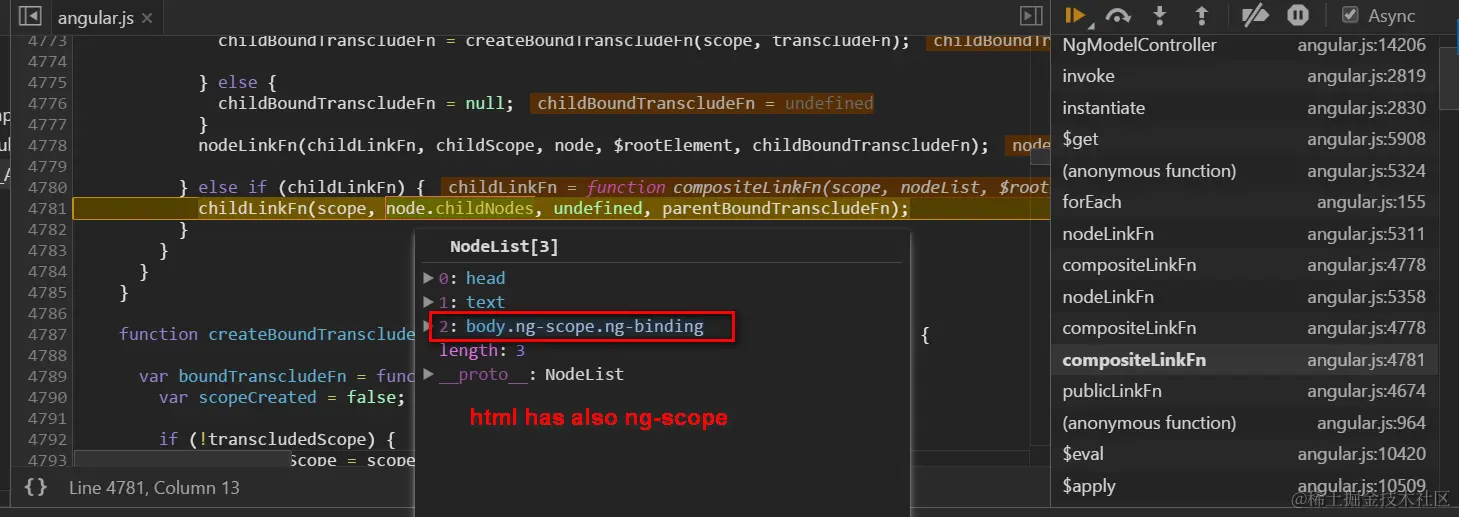Viewport: 1459px width, 517px height.
Task: Select compositeLinkFn frame at angular.js:4781
Action: click(x=1244, y=360)
